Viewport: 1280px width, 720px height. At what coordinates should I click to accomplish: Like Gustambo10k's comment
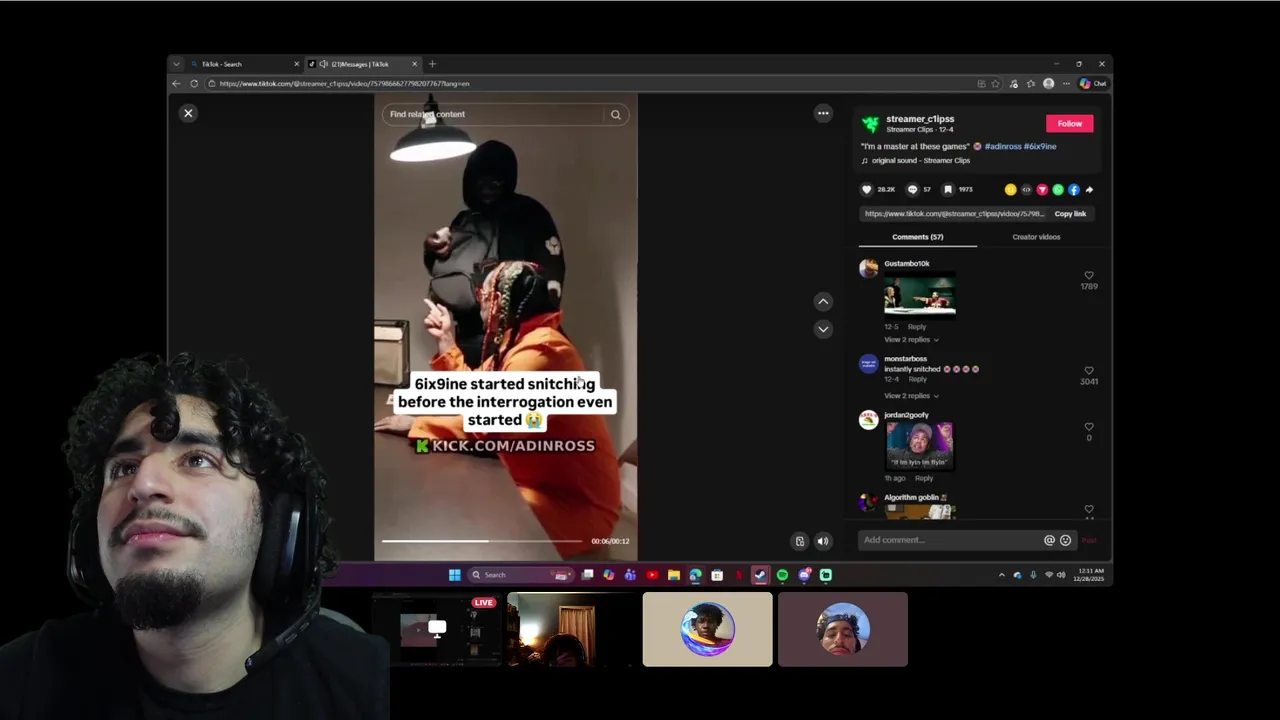click(x=1089, y=276)
